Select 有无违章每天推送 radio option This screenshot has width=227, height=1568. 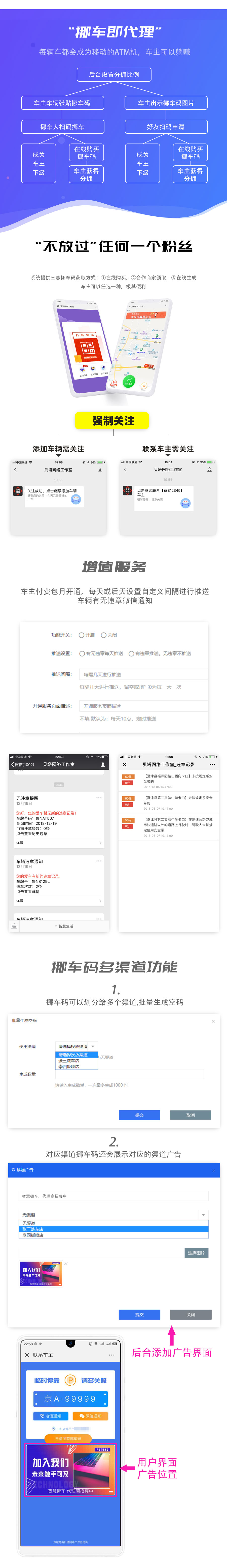click(x=82, y=654)
